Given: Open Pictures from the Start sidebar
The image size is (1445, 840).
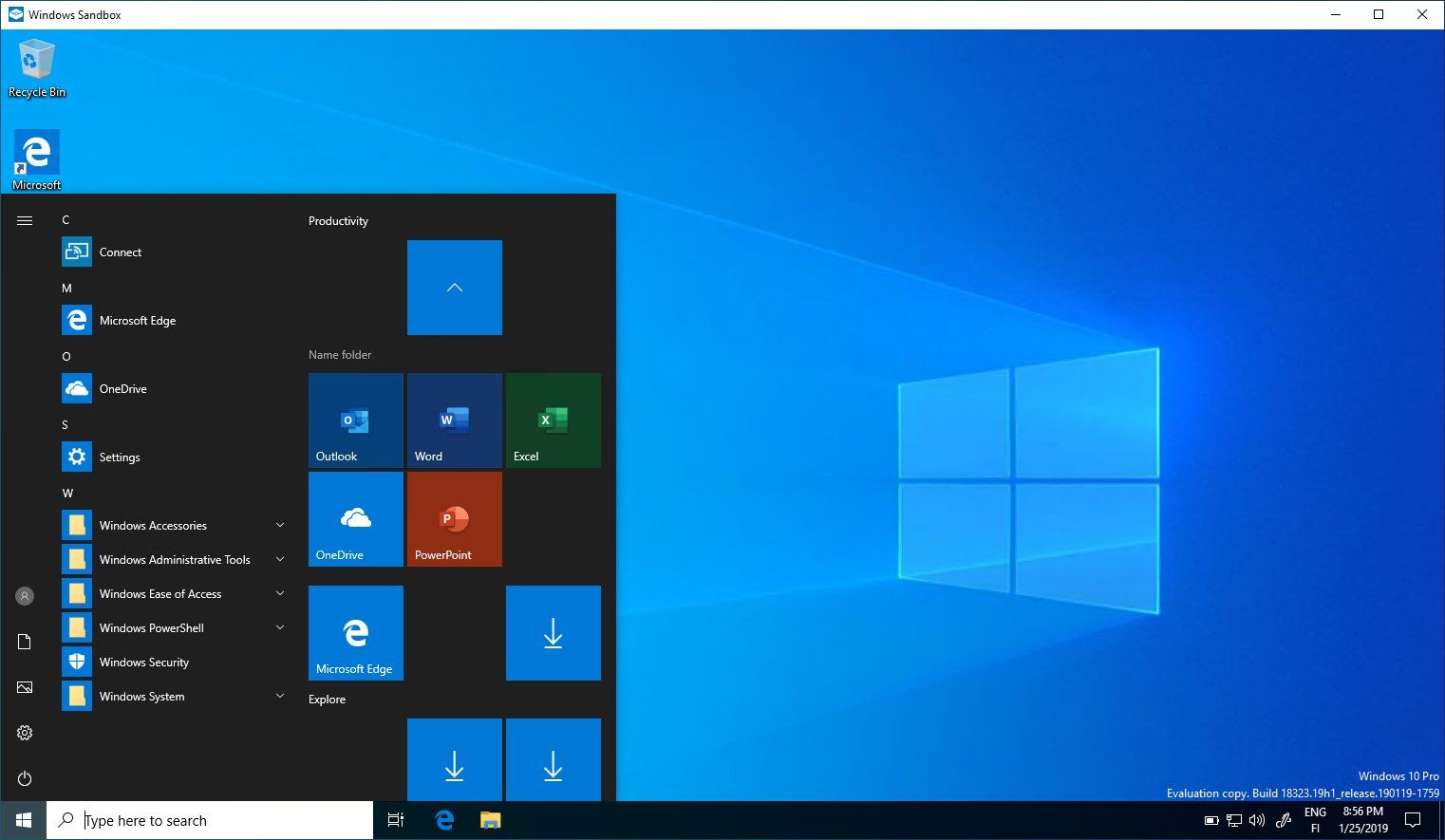Looking at the screenshot, I should [25, 687].
